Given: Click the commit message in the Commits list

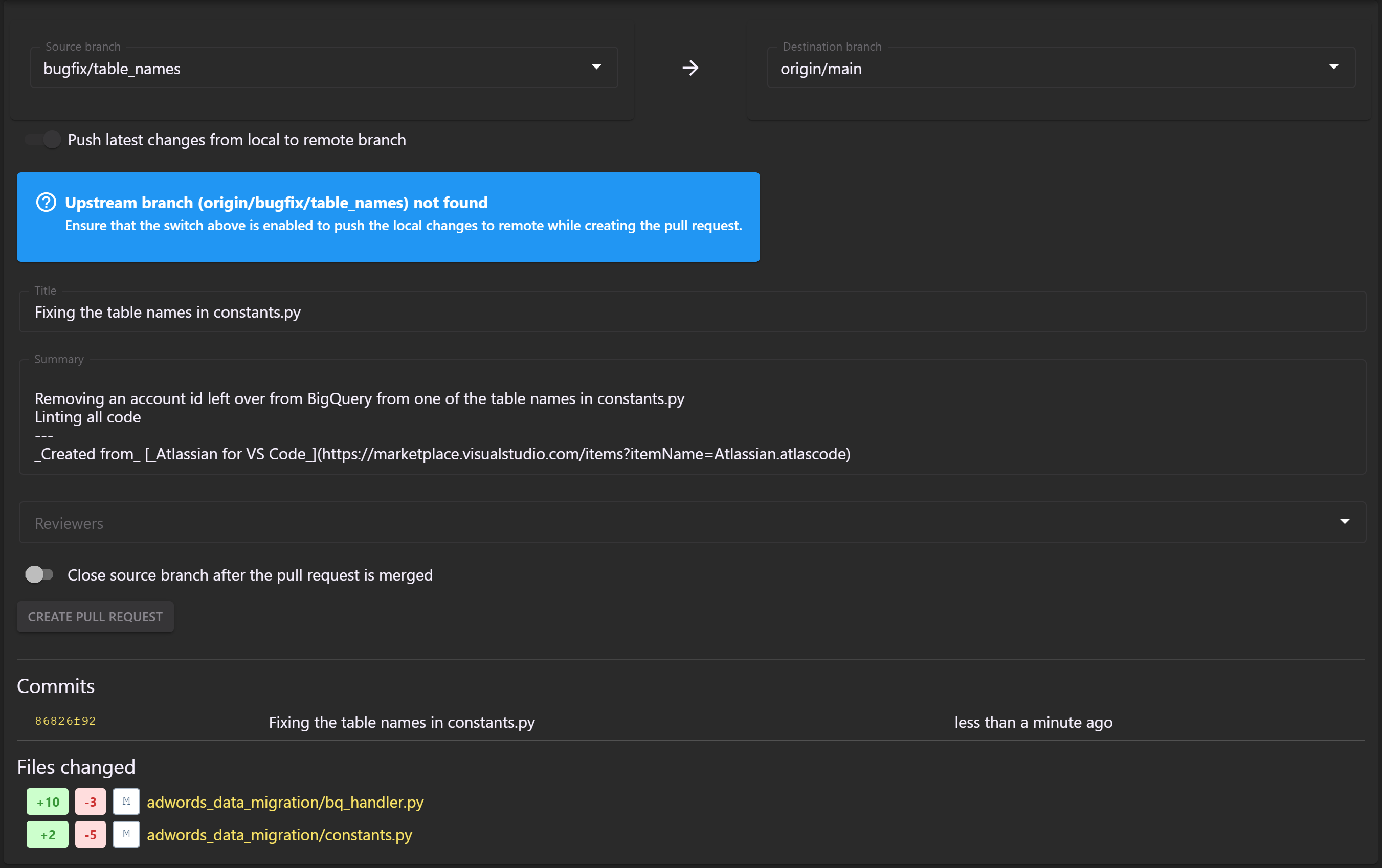Looking at the screenshot, I should (402, 722).
